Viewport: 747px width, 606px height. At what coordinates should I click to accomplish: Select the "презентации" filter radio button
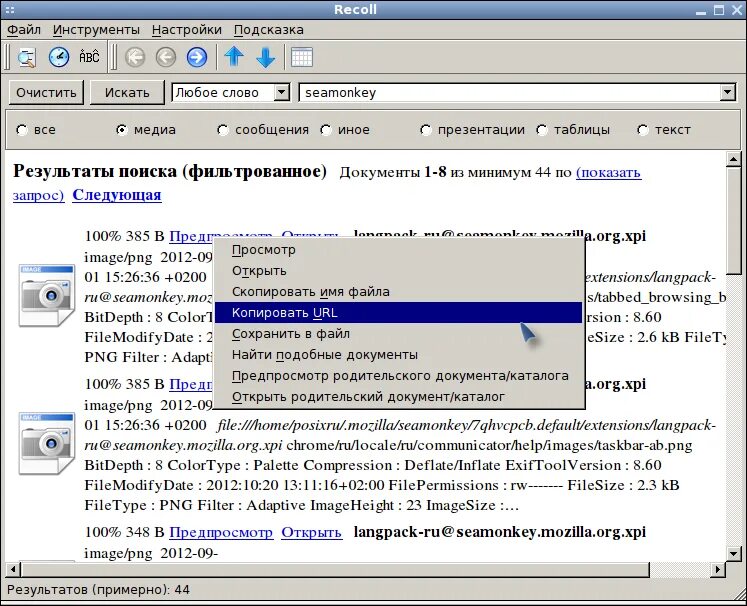click(x=425, y=130)
